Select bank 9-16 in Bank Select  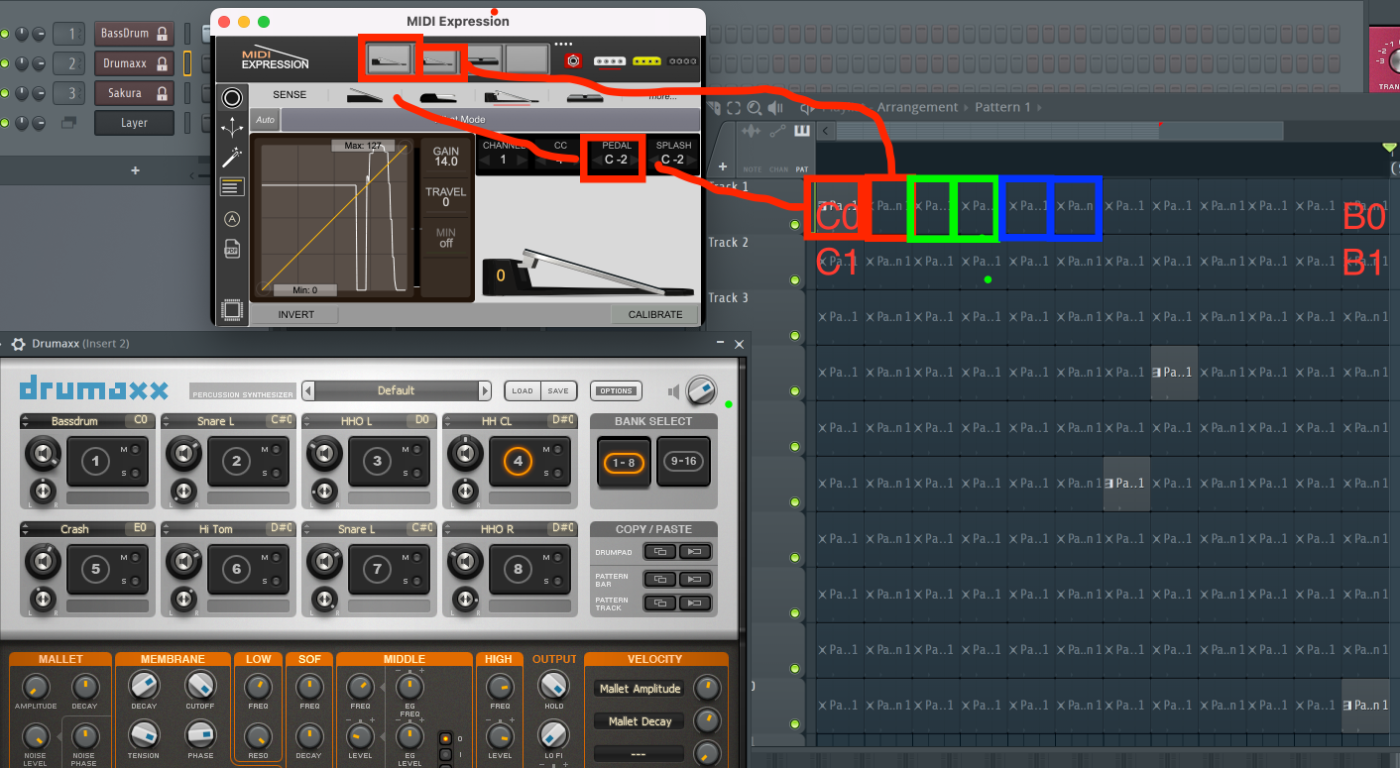(x=683, y=462)
